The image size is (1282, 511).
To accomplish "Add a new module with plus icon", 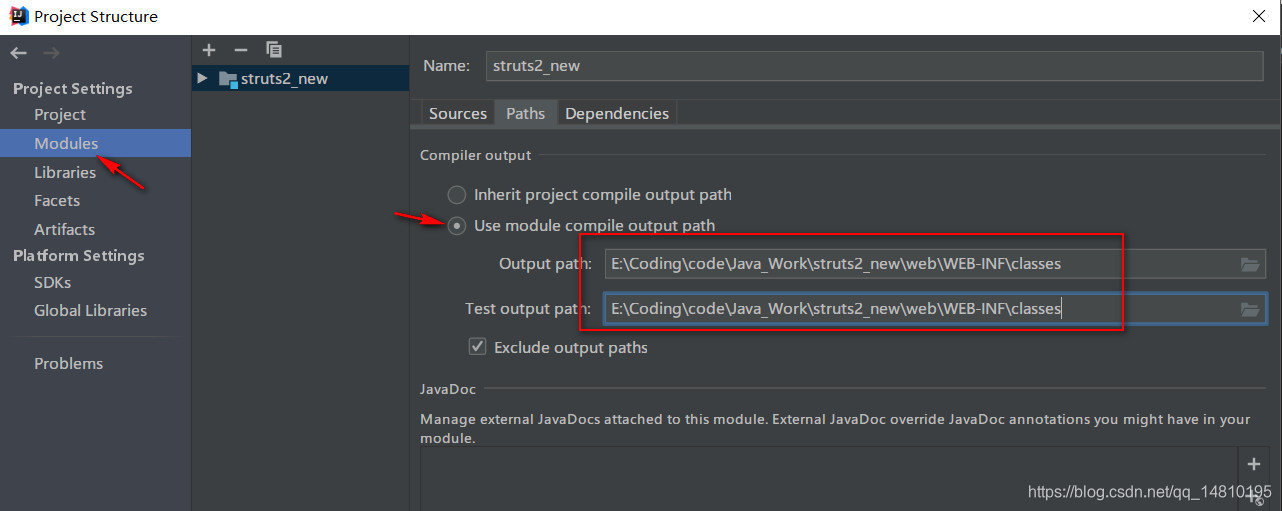I will [x=209, y=50].
